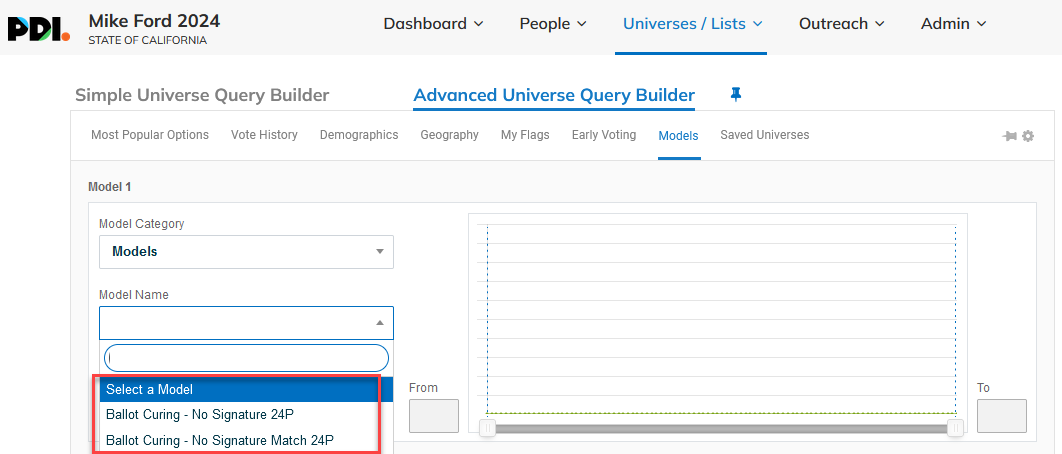1062x454 pixels.
Task: Click the gray pin icon beside gear
Action: pyautogui.click(x=1010, y=136)
